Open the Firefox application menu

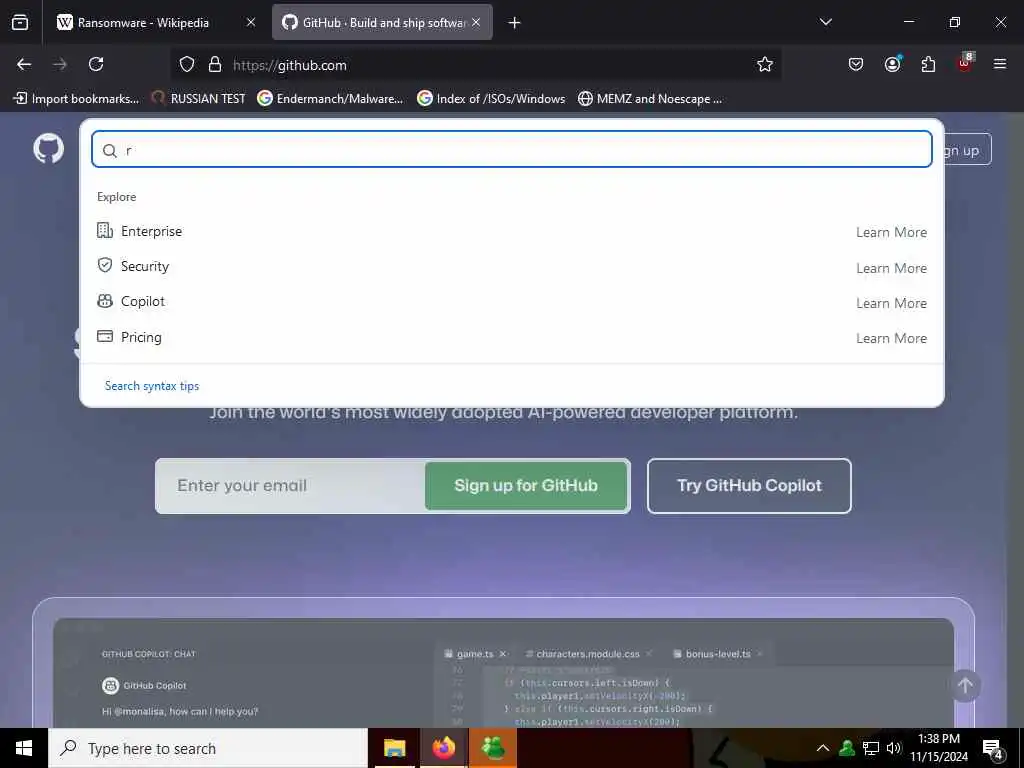pyautogui.click(x=1000, y=64)
